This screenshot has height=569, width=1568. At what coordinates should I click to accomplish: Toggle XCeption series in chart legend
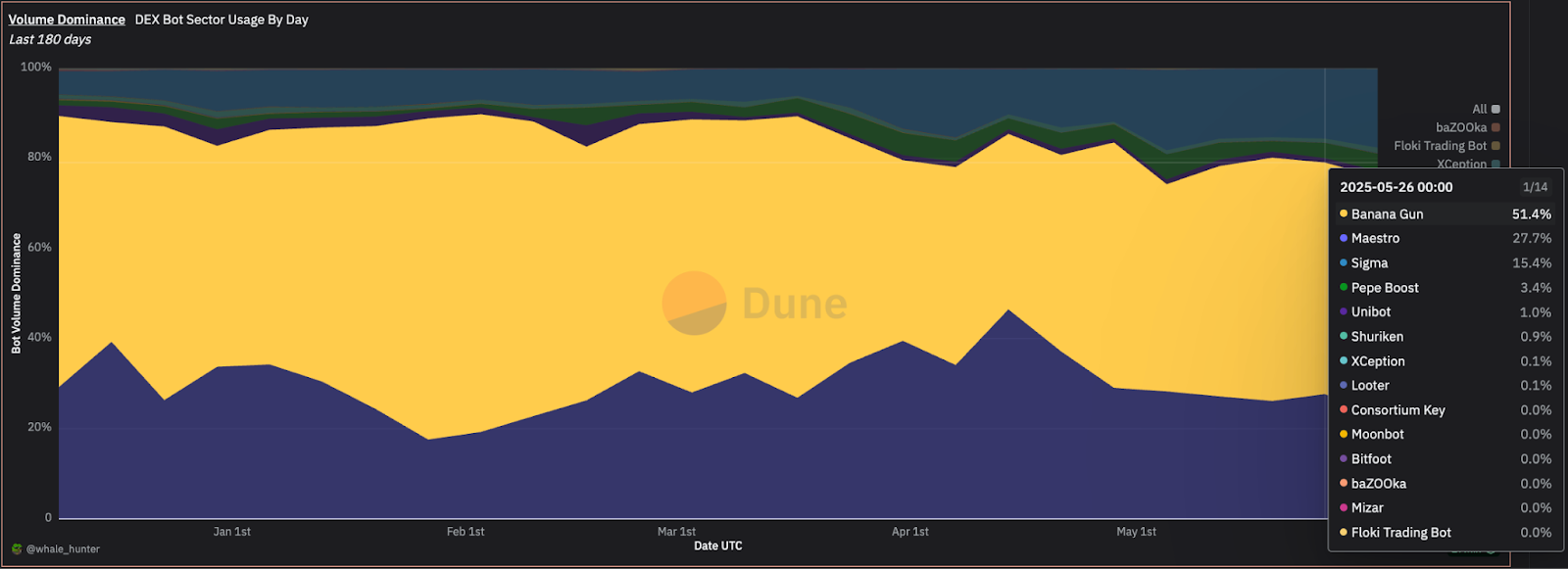1468,164
